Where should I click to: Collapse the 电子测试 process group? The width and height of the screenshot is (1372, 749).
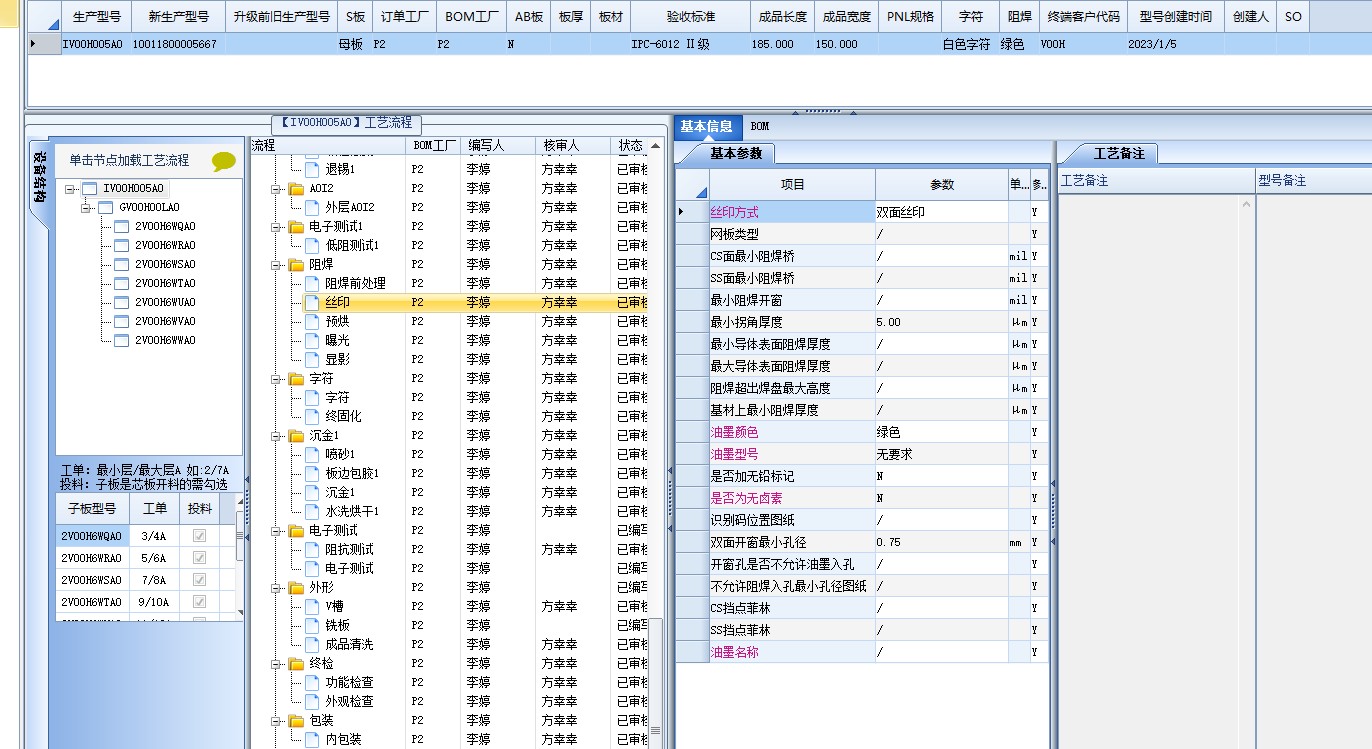point(276,531)
